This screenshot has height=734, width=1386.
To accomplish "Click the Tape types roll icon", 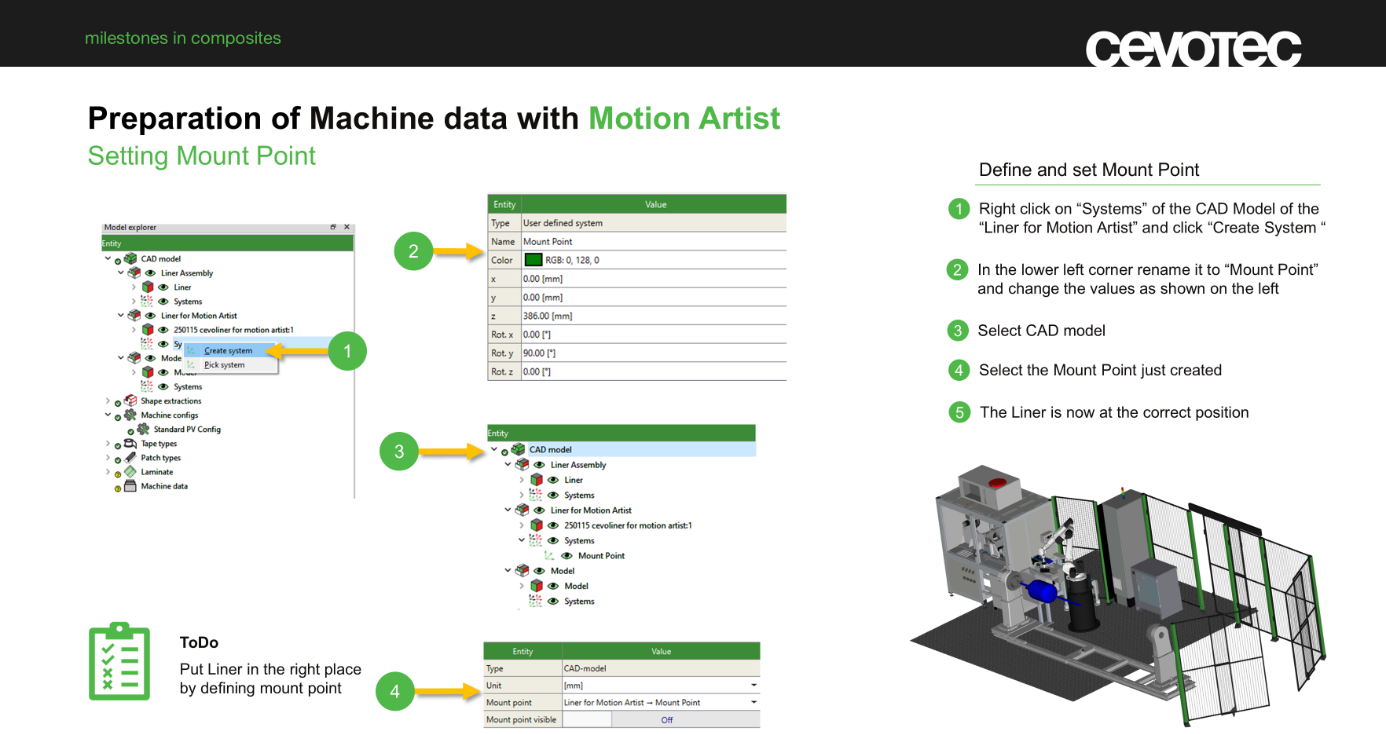I will [x=130, y=443].
